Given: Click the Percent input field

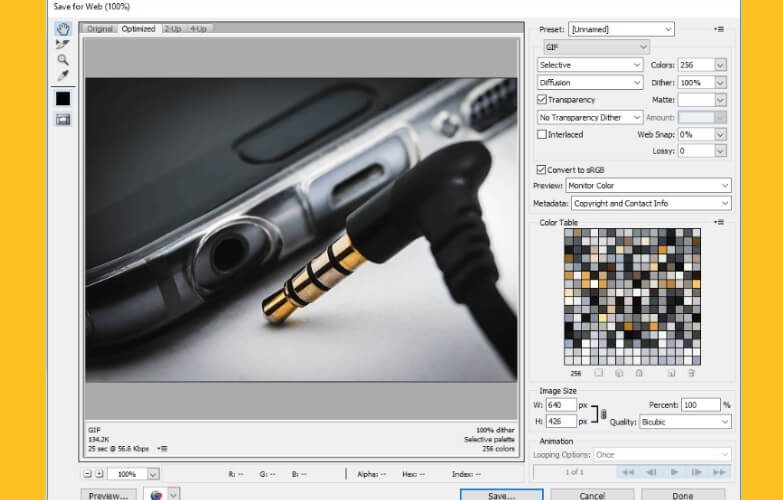Looking at the screenshot, I should [703, 405].
